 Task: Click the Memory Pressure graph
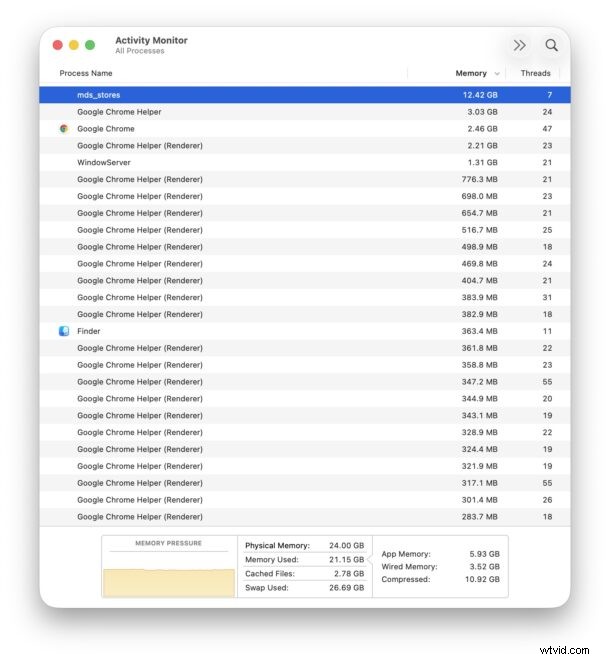(x=169, y=583)
